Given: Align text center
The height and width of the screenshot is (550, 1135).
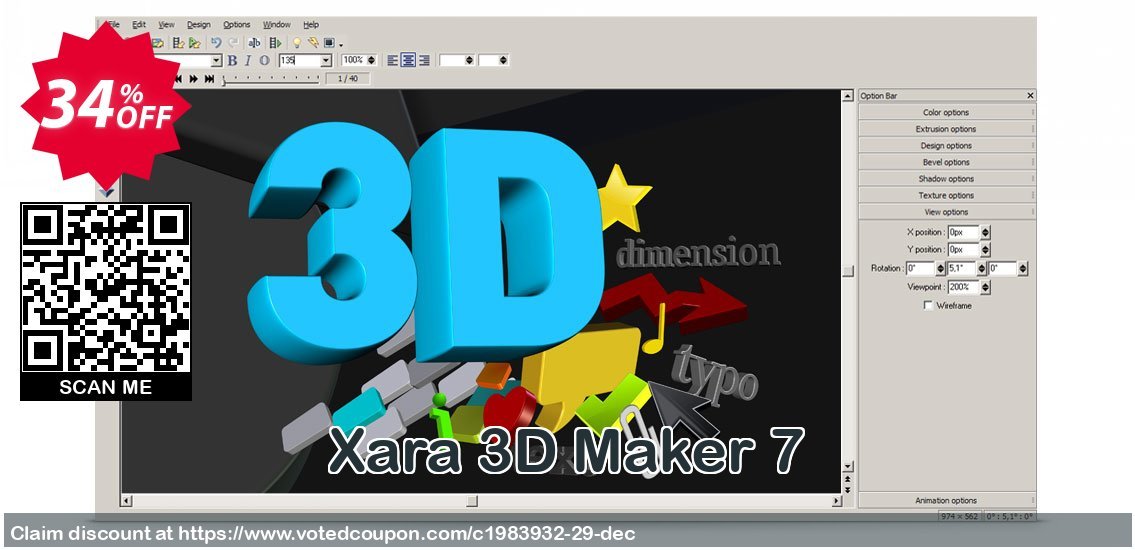Looking at the screenshot, I should [408, 60].
